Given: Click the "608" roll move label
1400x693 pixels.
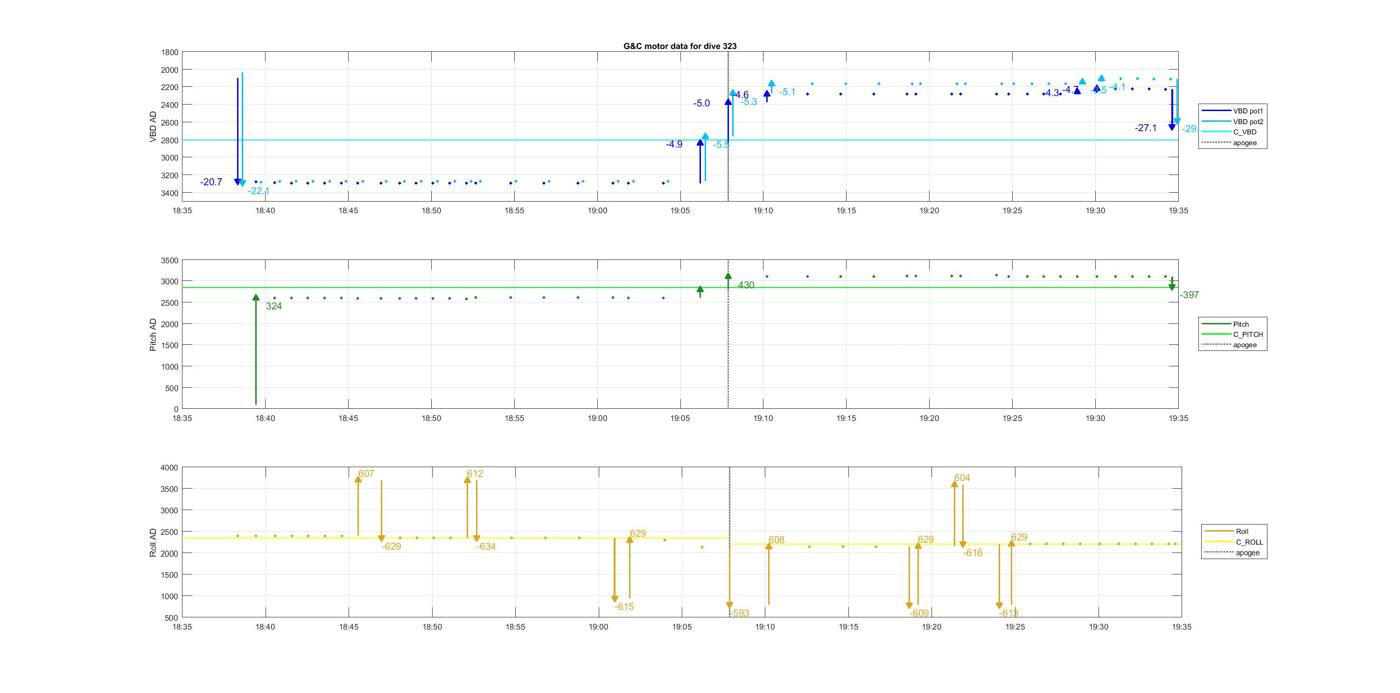Looking at the screenshot, I should tap(777, 540).
